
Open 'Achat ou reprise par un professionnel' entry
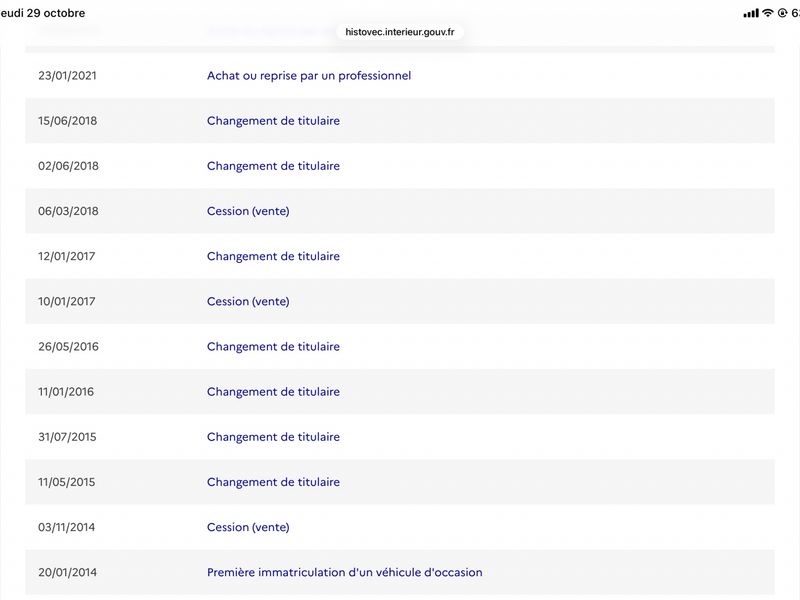tap(309, 76)
